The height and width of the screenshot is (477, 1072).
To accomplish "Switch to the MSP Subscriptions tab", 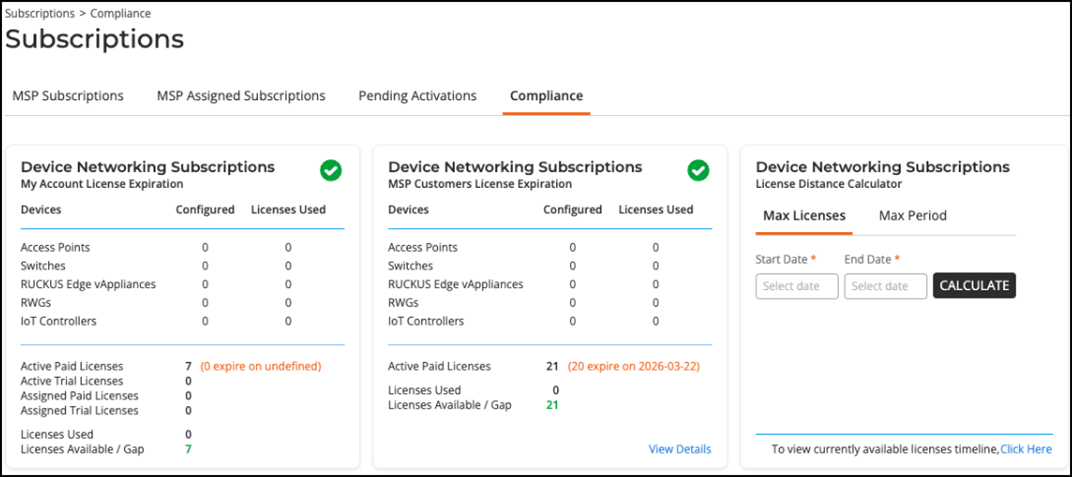I will [x=68, y=96].
